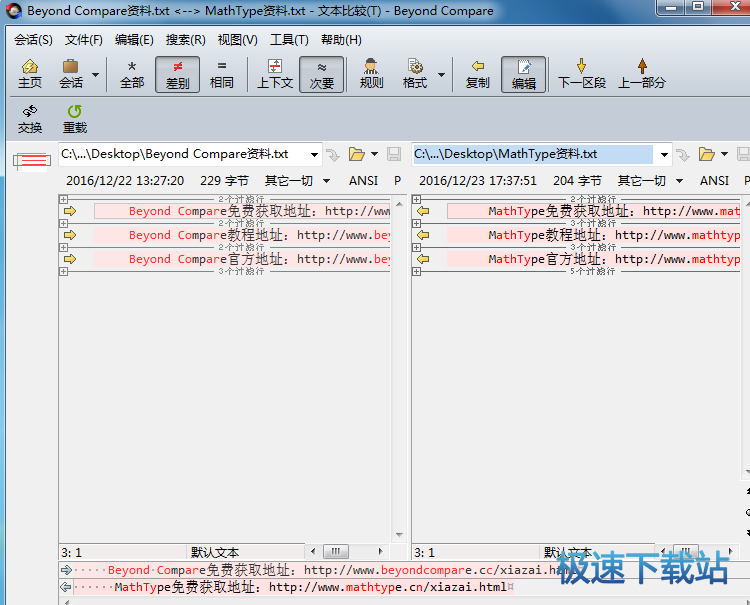Jump to 下一区段 next section
The height and width of the screenshot is (605, 750).
(582, 74)
